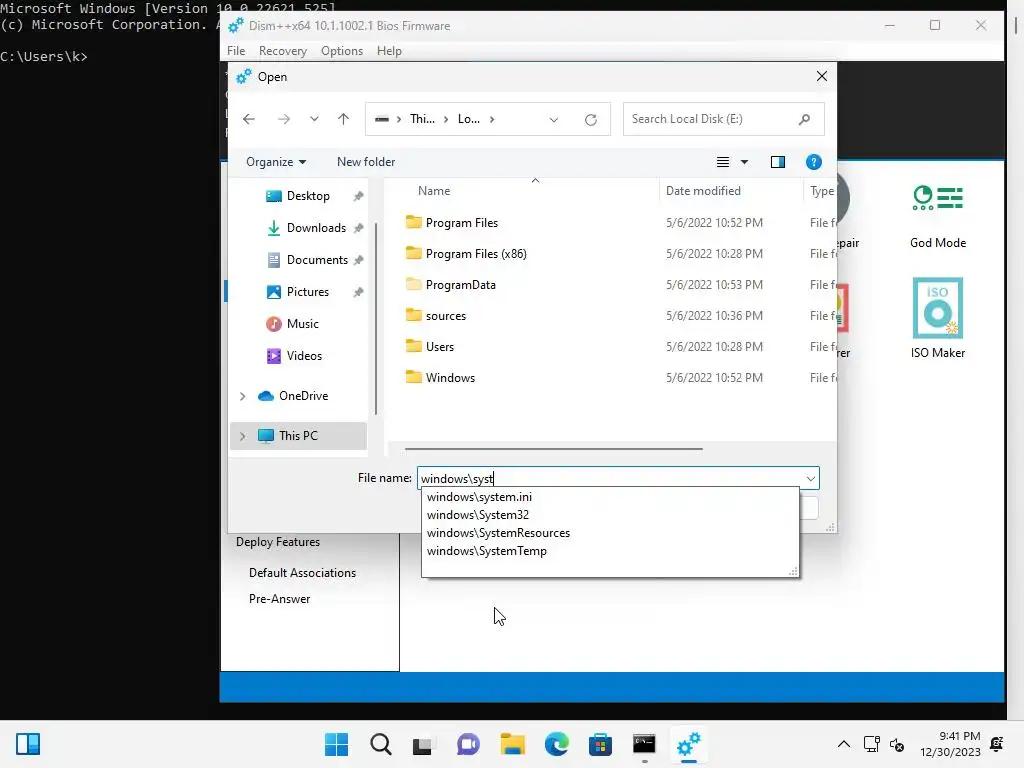
Task: Select Default Associations in Dism++ sidebar
Action: point(302,573)
